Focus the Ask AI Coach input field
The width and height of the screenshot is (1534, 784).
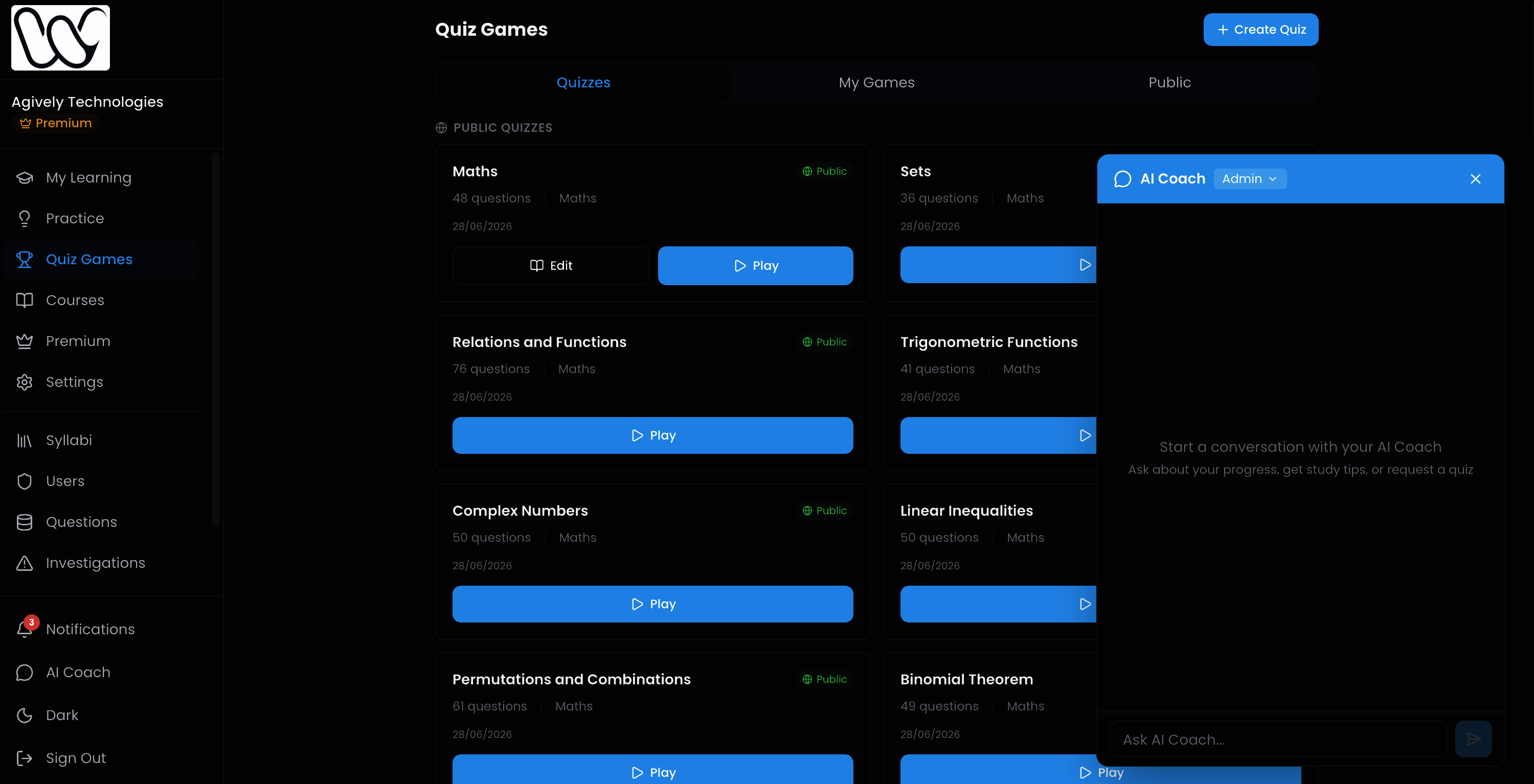coord(1278,740)
